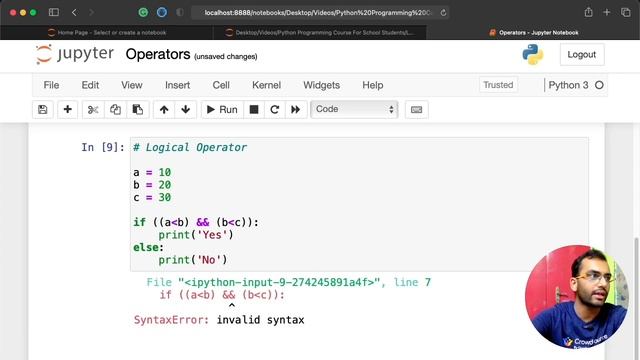Cut selected cells with the scissors icon

coord(93,109)
